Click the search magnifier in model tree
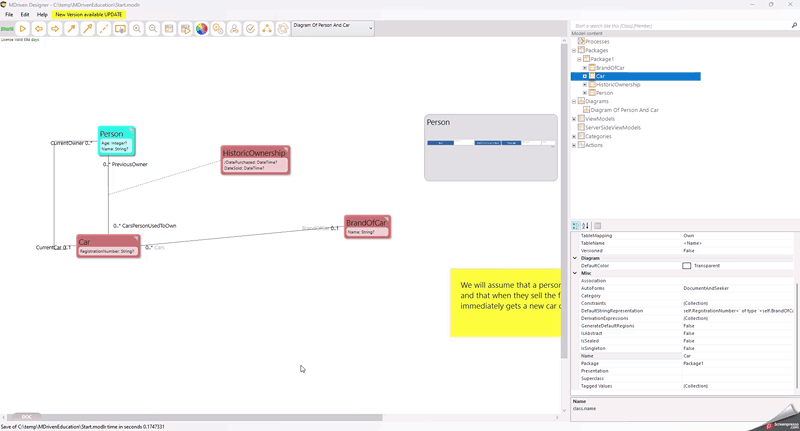This screenshot has height=431, width=800. pos(794,25)
